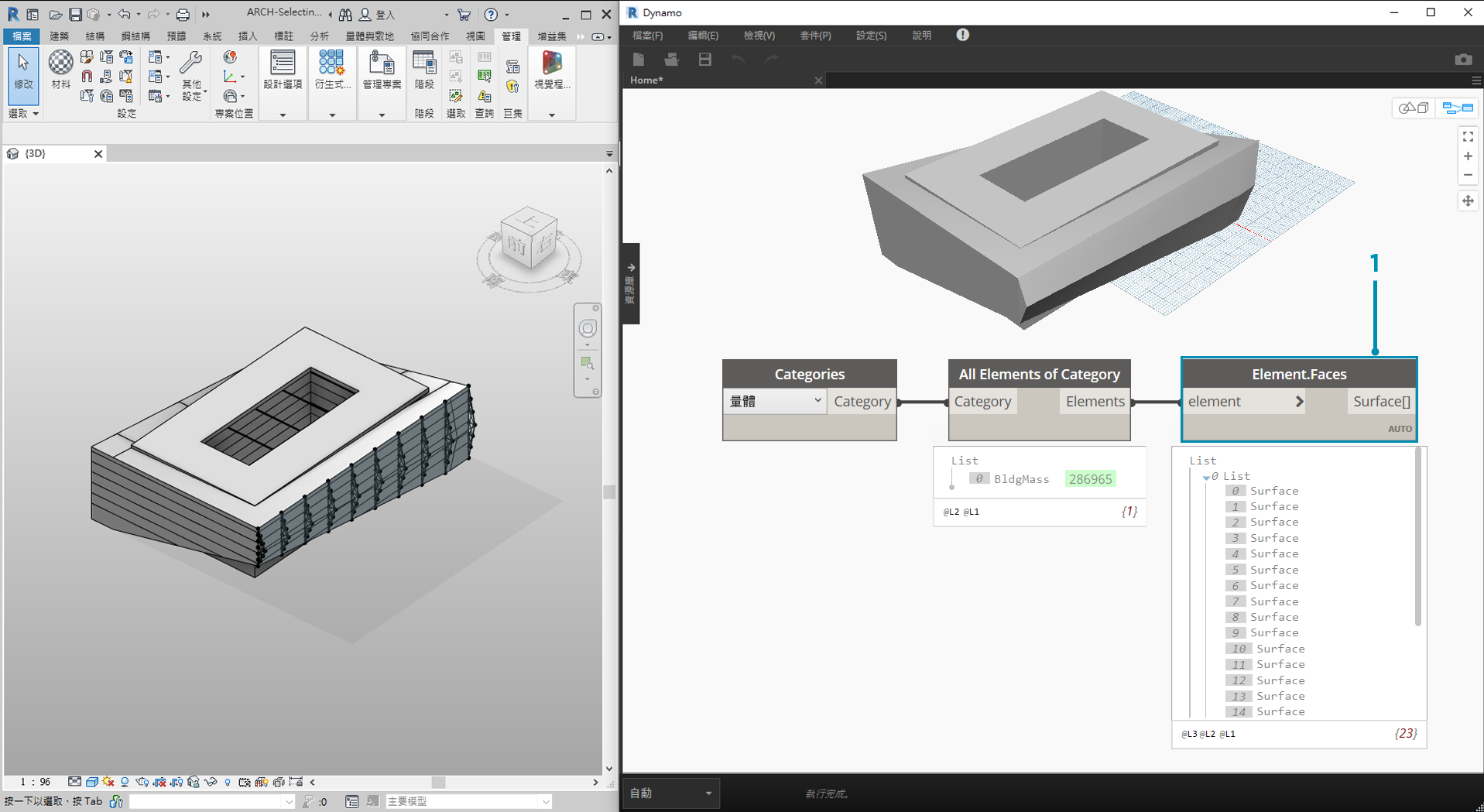
Task: Open the Revit 檔案 (File) tab
Action: coord(22,36)
